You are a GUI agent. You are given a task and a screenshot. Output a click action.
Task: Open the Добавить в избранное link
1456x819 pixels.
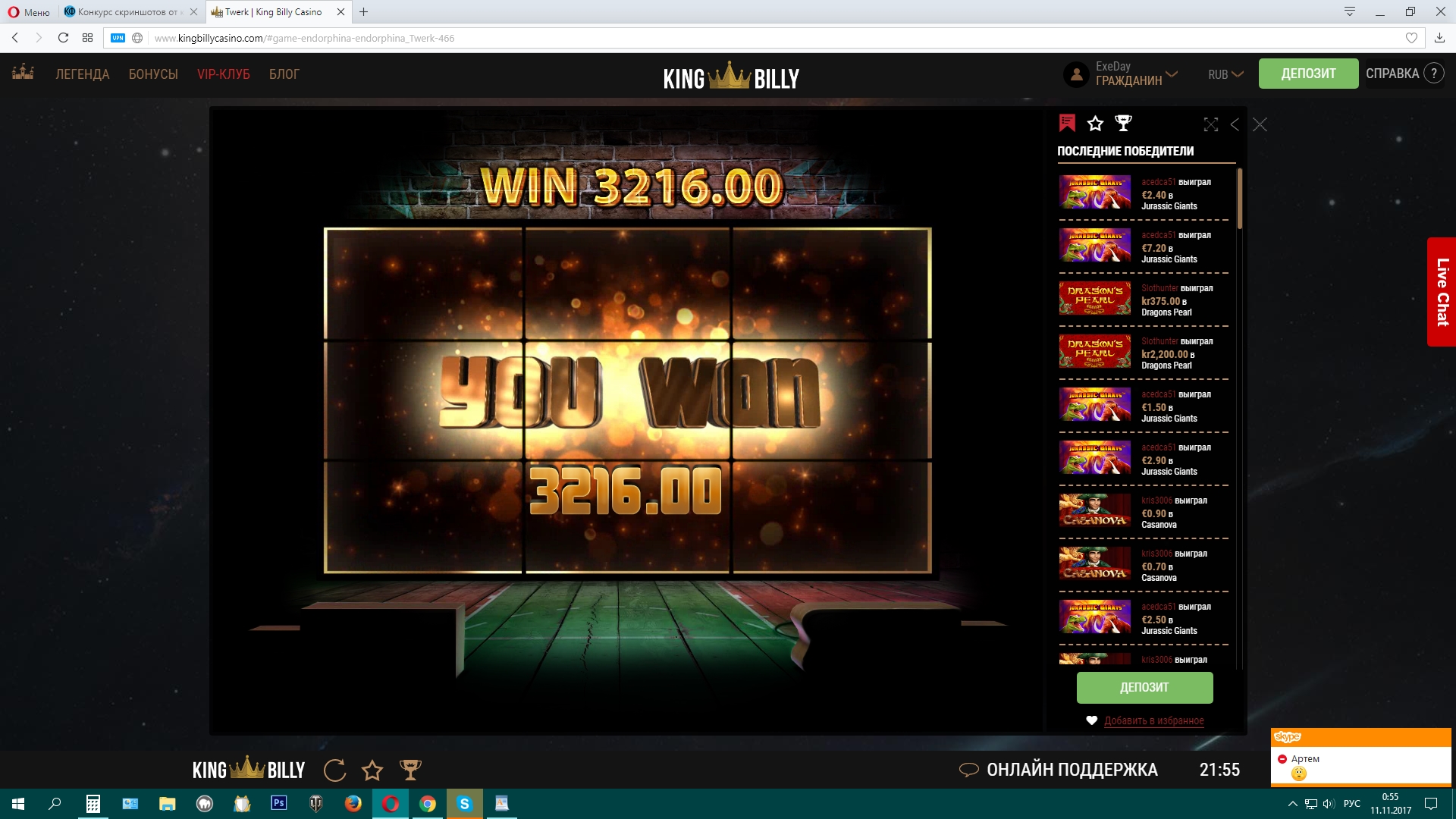(x=1153, y=720)
